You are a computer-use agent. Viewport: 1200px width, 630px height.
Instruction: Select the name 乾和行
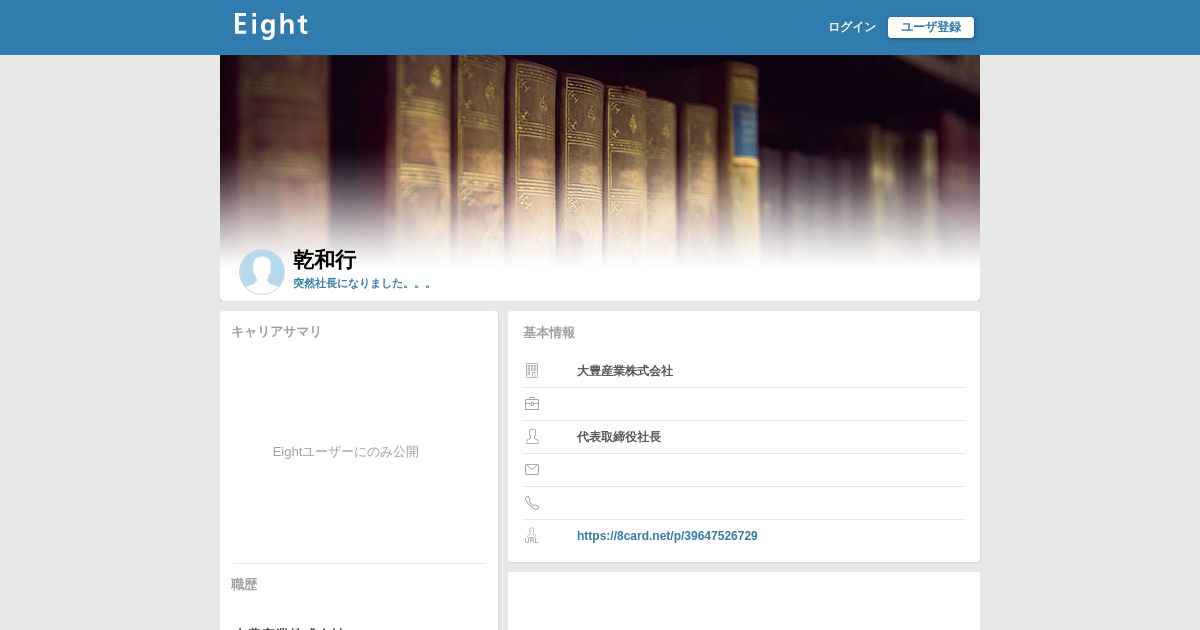pos(324,260)
